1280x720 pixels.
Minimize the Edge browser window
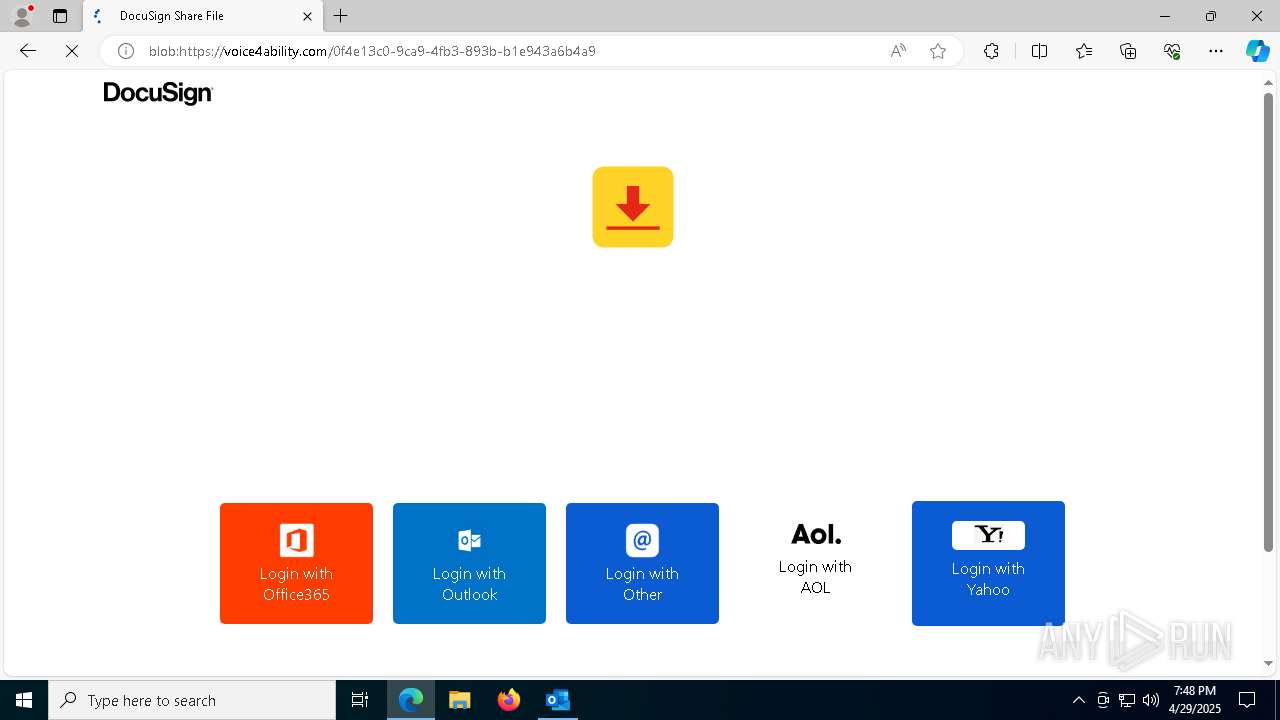point(1165,16)
